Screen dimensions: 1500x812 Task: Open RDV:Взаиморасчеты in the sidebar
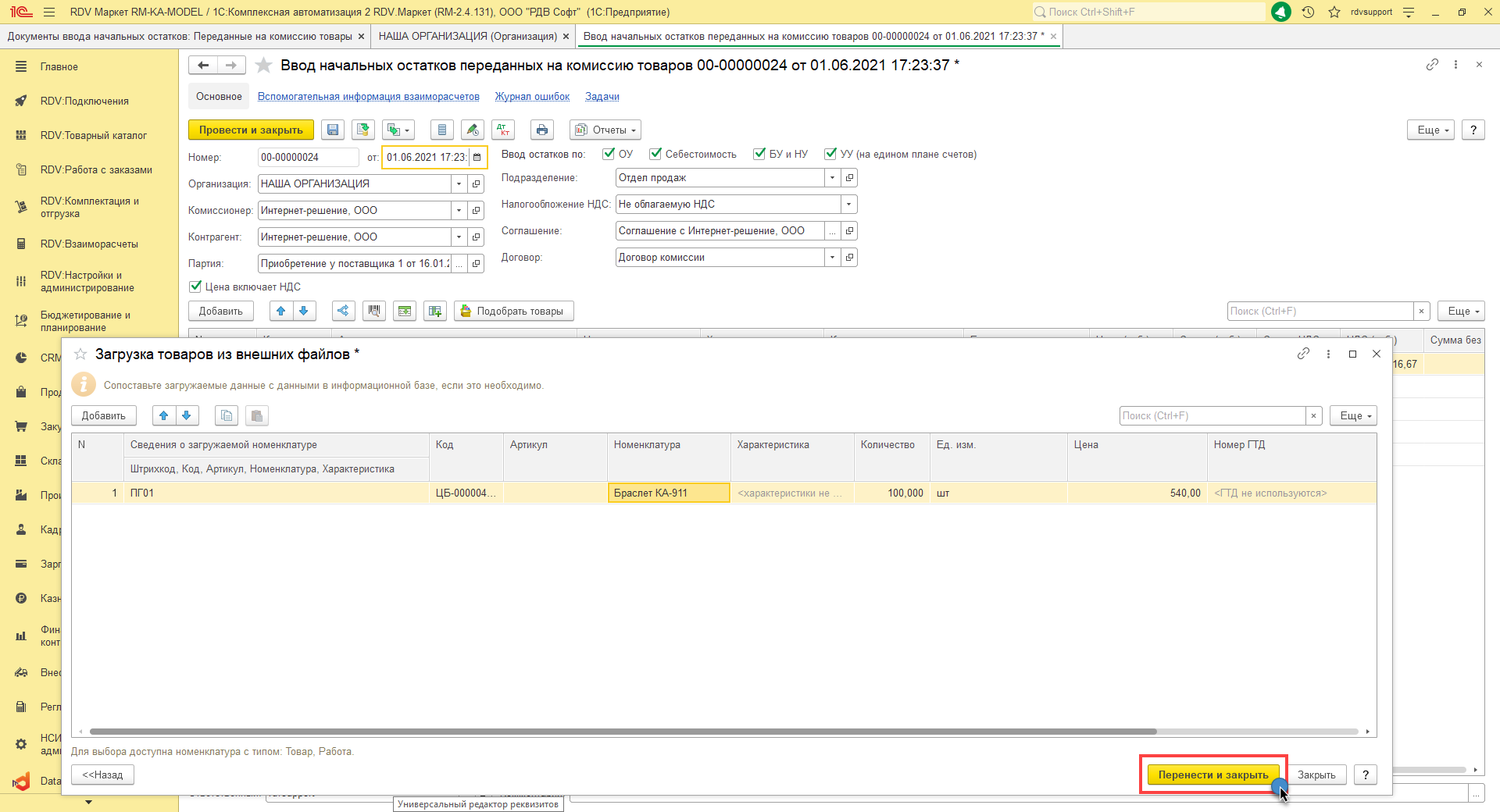point(89,244)
